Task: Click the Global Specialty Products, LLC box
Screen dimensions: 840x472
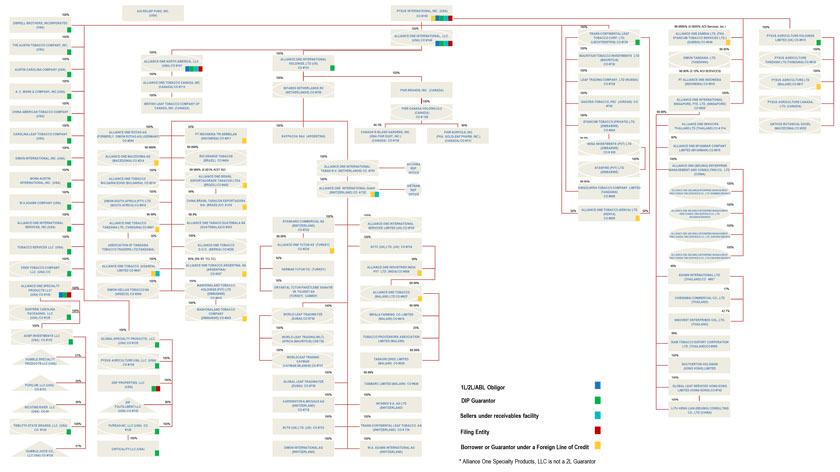Action: [128, 340]
